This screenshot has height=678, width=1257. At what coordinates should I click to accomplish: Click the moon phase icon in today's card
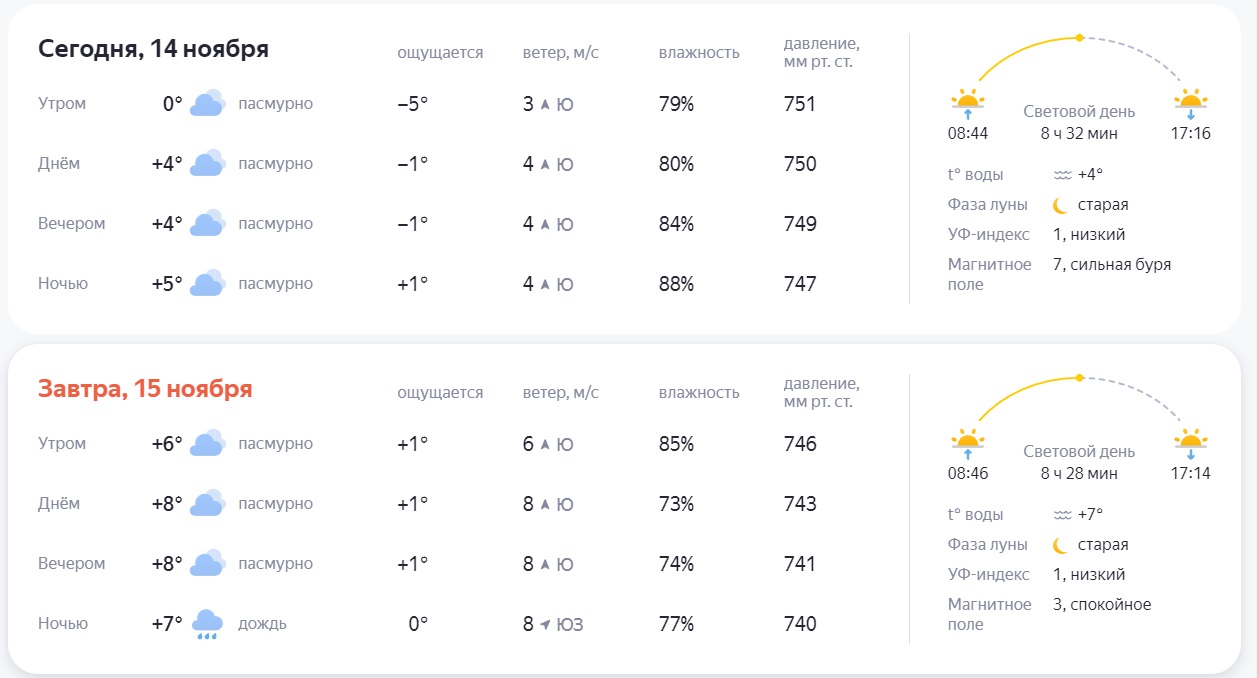1060,205
